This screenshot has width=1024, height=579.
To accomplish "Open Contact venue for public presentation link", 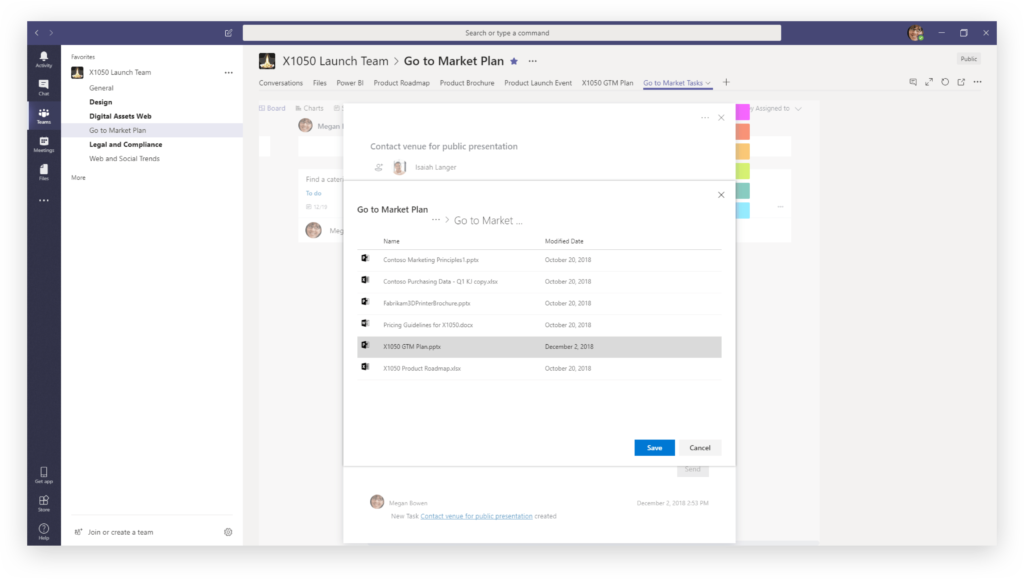I will (x=476, y=516).
